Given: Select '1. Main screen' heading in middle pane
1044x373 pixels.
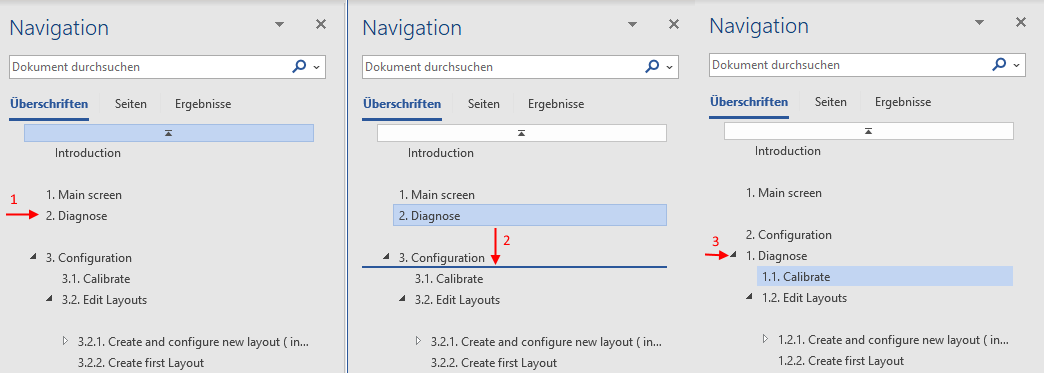Looking at the screenshot, I should [x=437, y=195].
